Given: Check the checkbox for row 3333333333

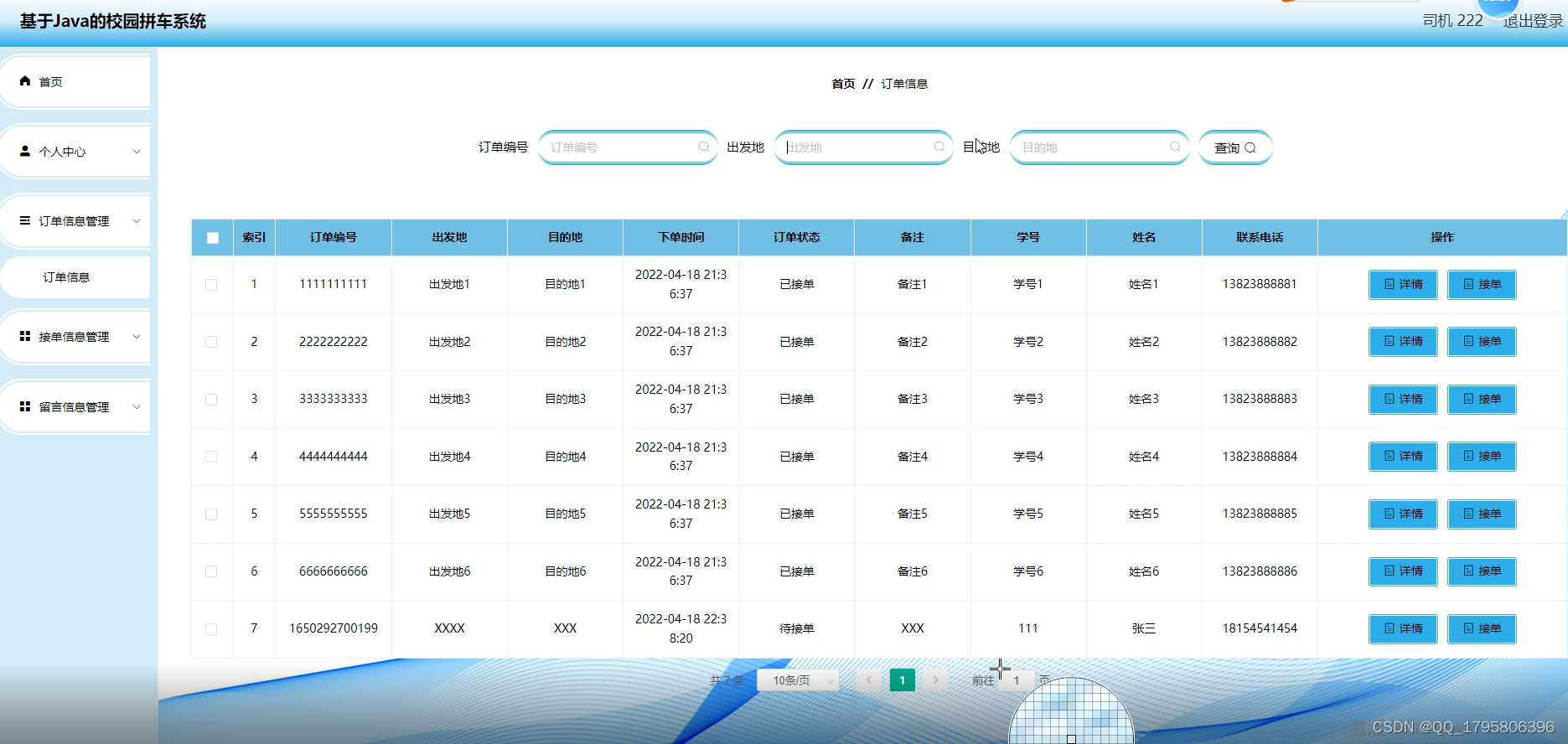Looking at the screenshot, I should coord(211,400).
